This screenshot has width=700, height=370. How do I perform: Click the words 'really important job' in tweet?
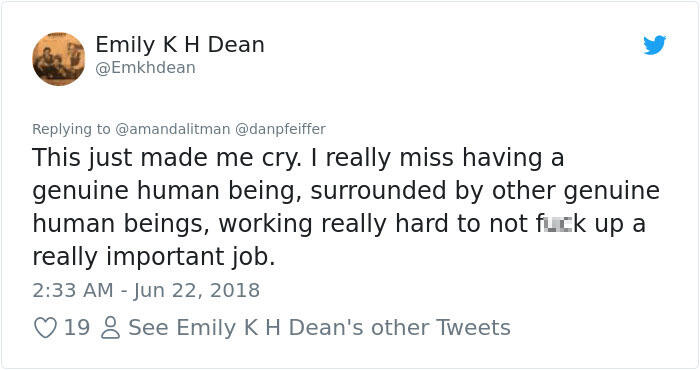point(154,257)
